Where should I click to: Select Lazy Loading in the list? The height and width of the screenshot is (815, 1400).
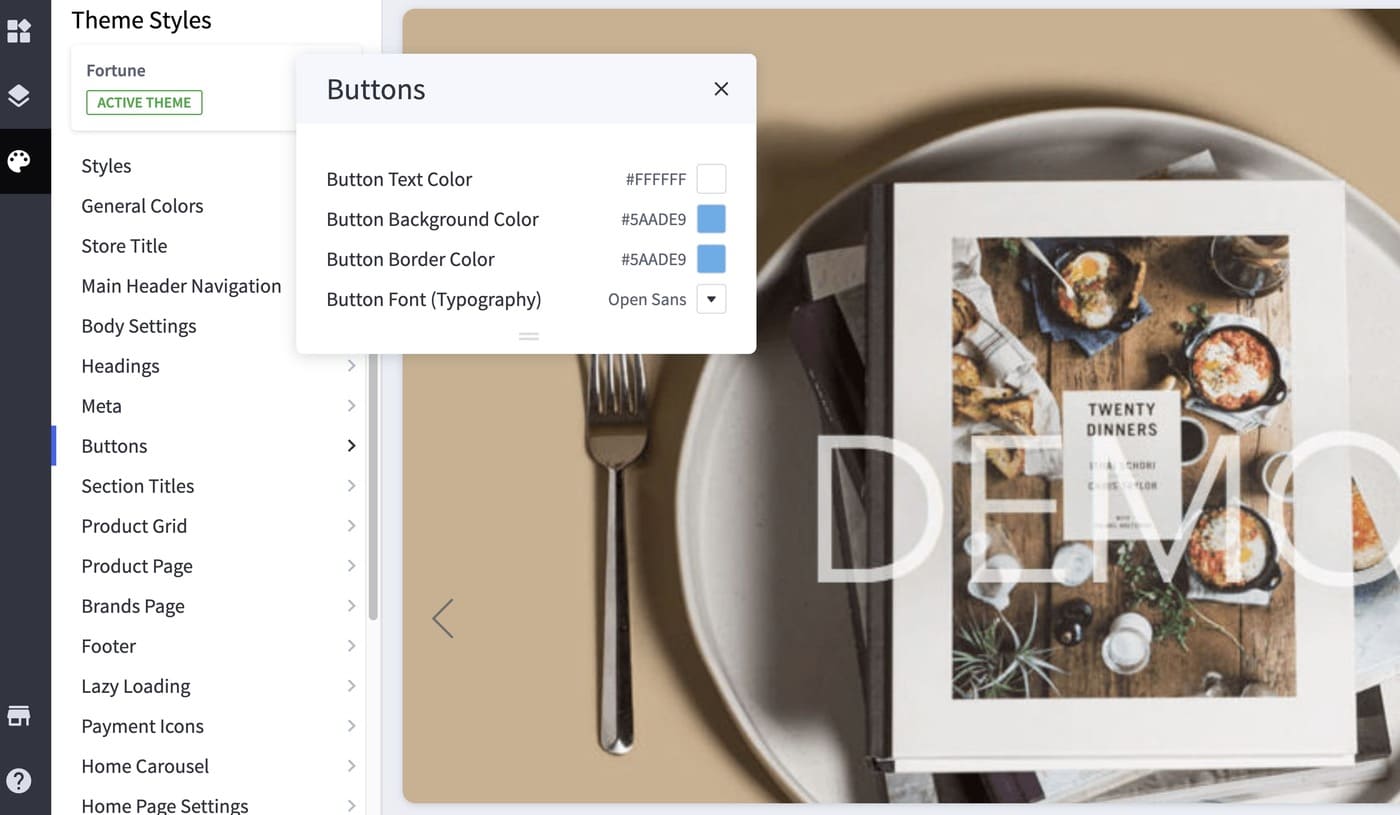coord(135,686)
